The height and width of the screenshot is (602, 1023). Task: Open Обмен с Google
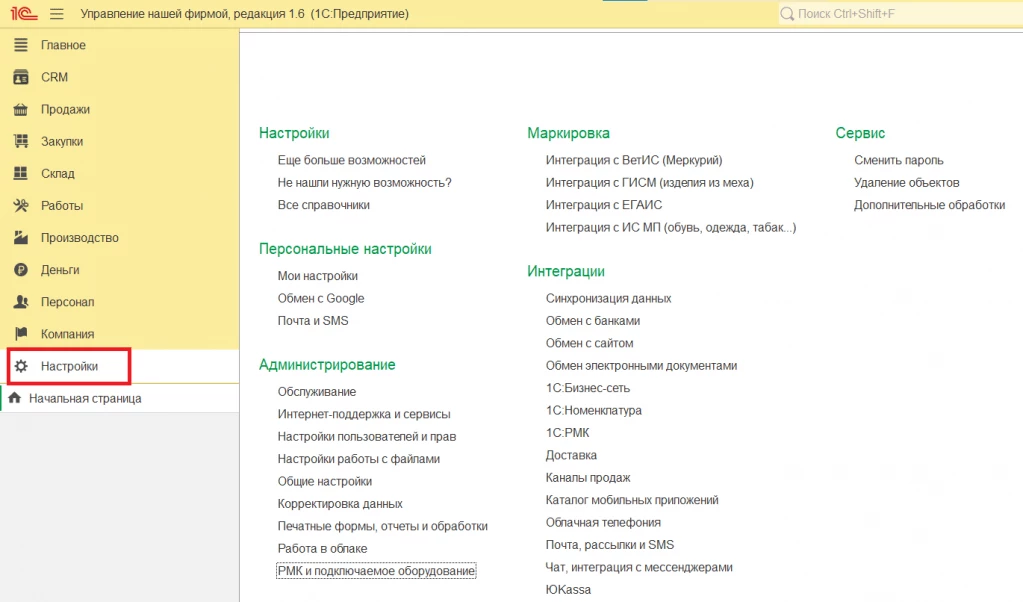click(321, 299)
